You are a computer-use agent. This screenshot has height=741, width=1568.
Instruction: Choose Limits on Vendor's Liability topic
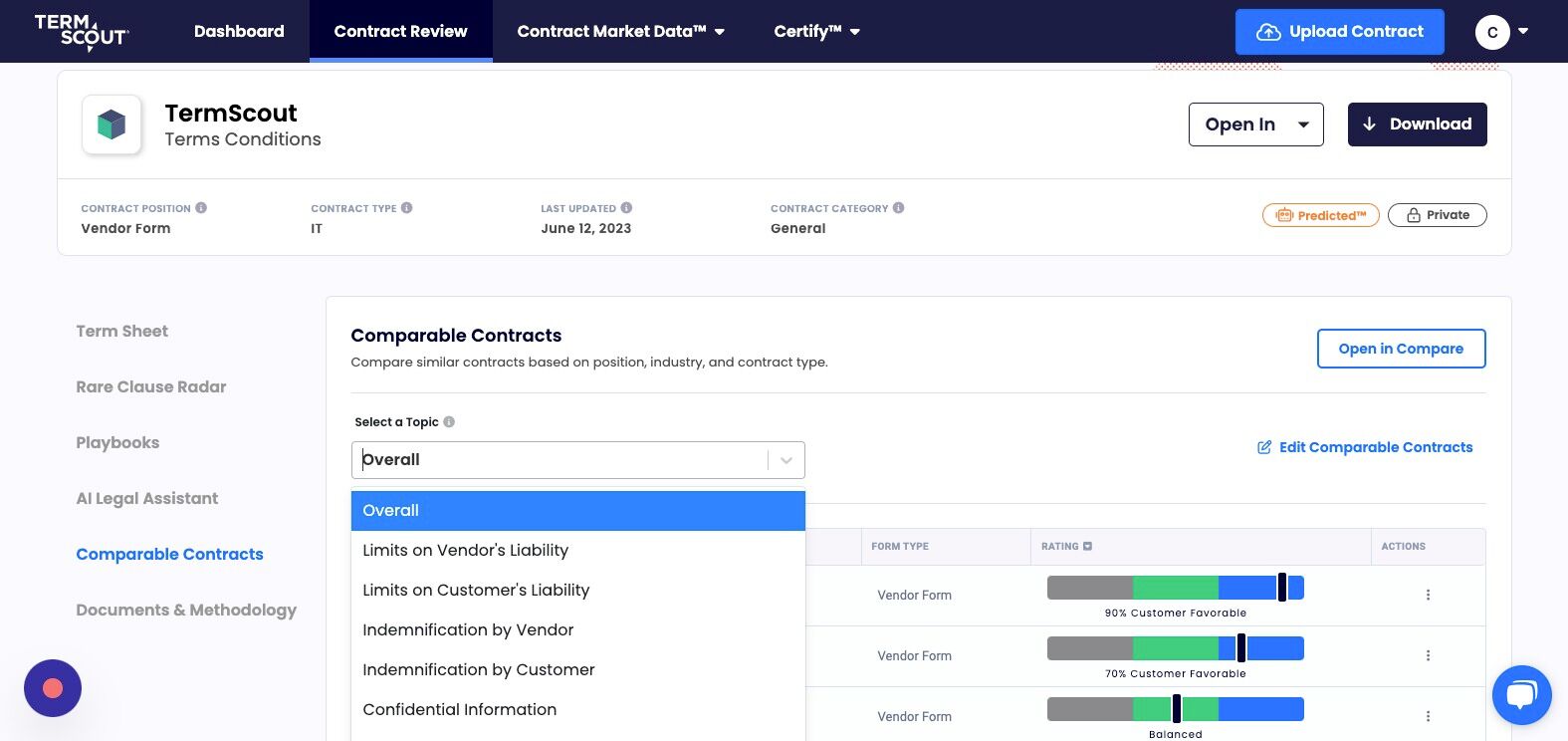point(578,551)
